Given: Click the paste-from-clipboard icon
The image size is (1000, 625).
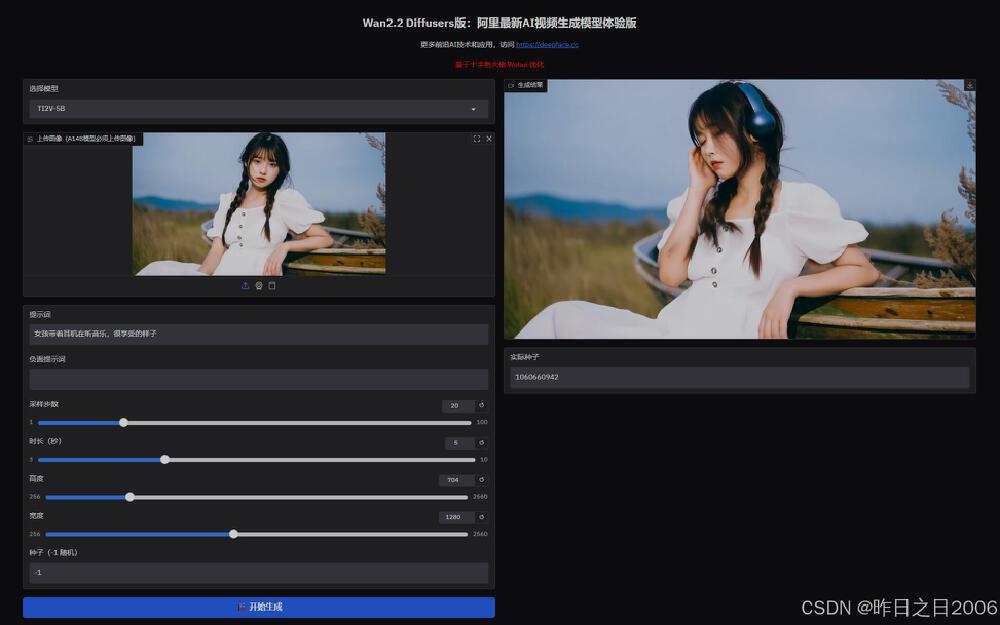Looking at the screenshot, I should (x=271, y=285).
